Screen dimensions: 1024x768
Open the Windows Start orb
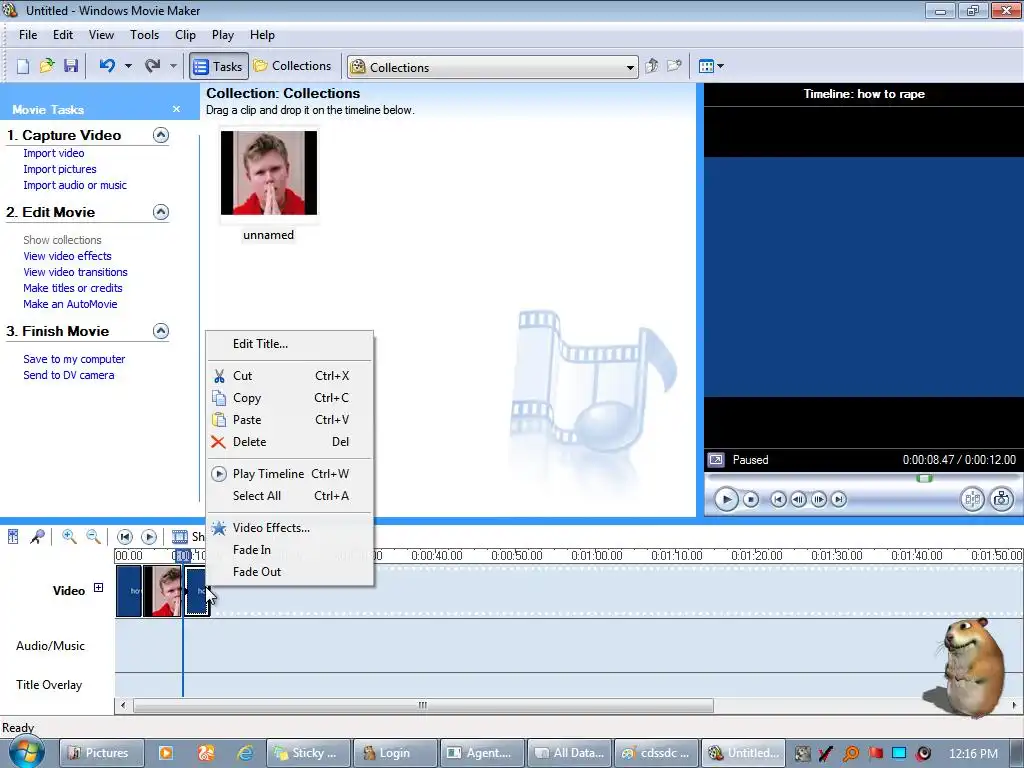[26, 752]
